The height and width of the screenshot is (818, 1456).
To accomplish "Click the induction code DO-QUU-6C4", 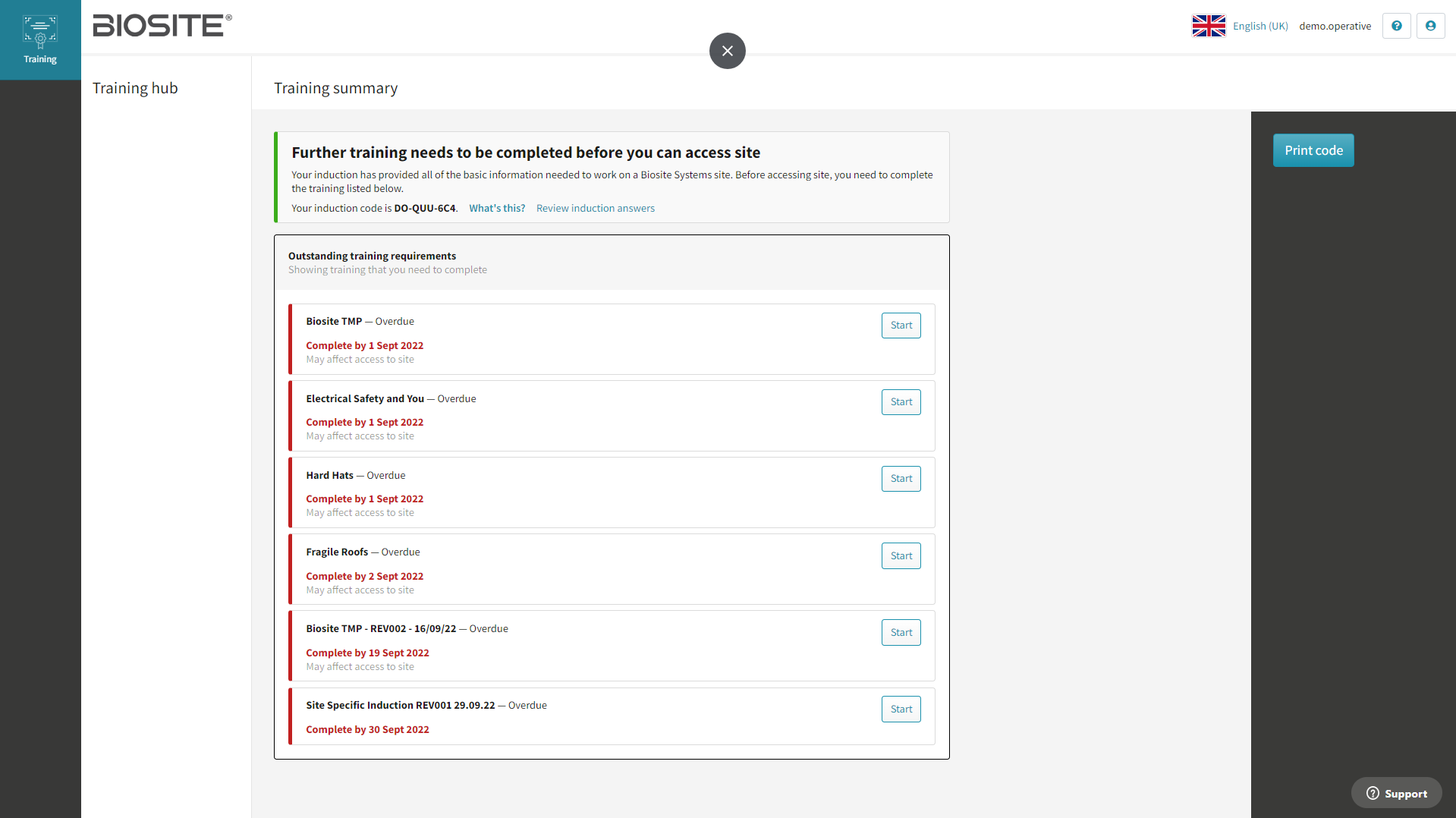I will (x=425, y=208).
